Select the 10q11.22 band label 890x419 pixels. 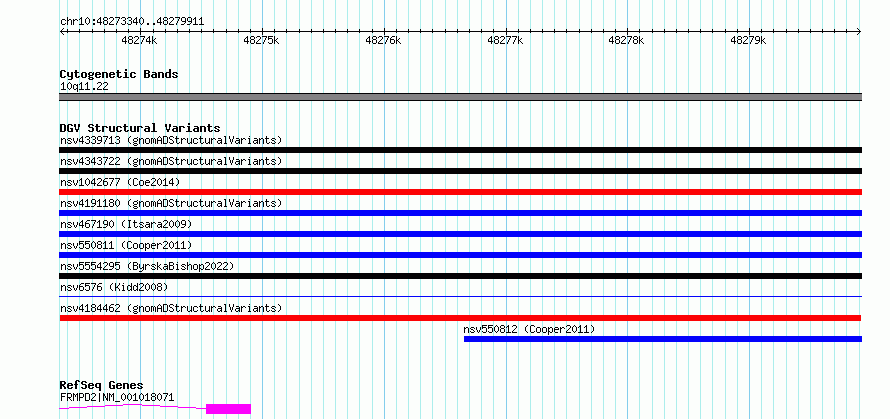[x=84, y=87]
